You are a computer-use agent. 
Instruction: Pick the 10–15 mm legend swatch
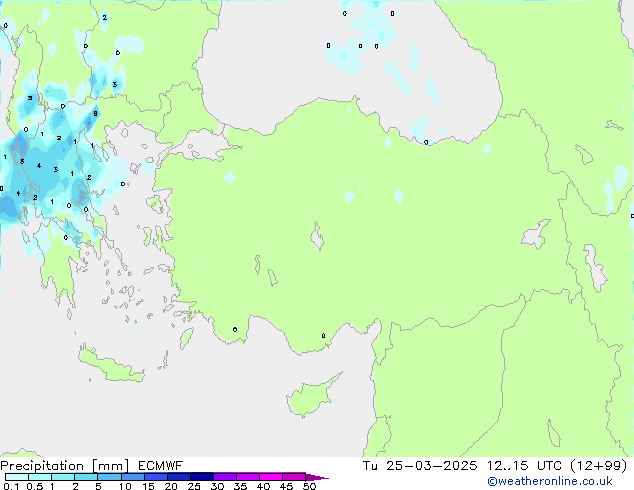(132, 477)
